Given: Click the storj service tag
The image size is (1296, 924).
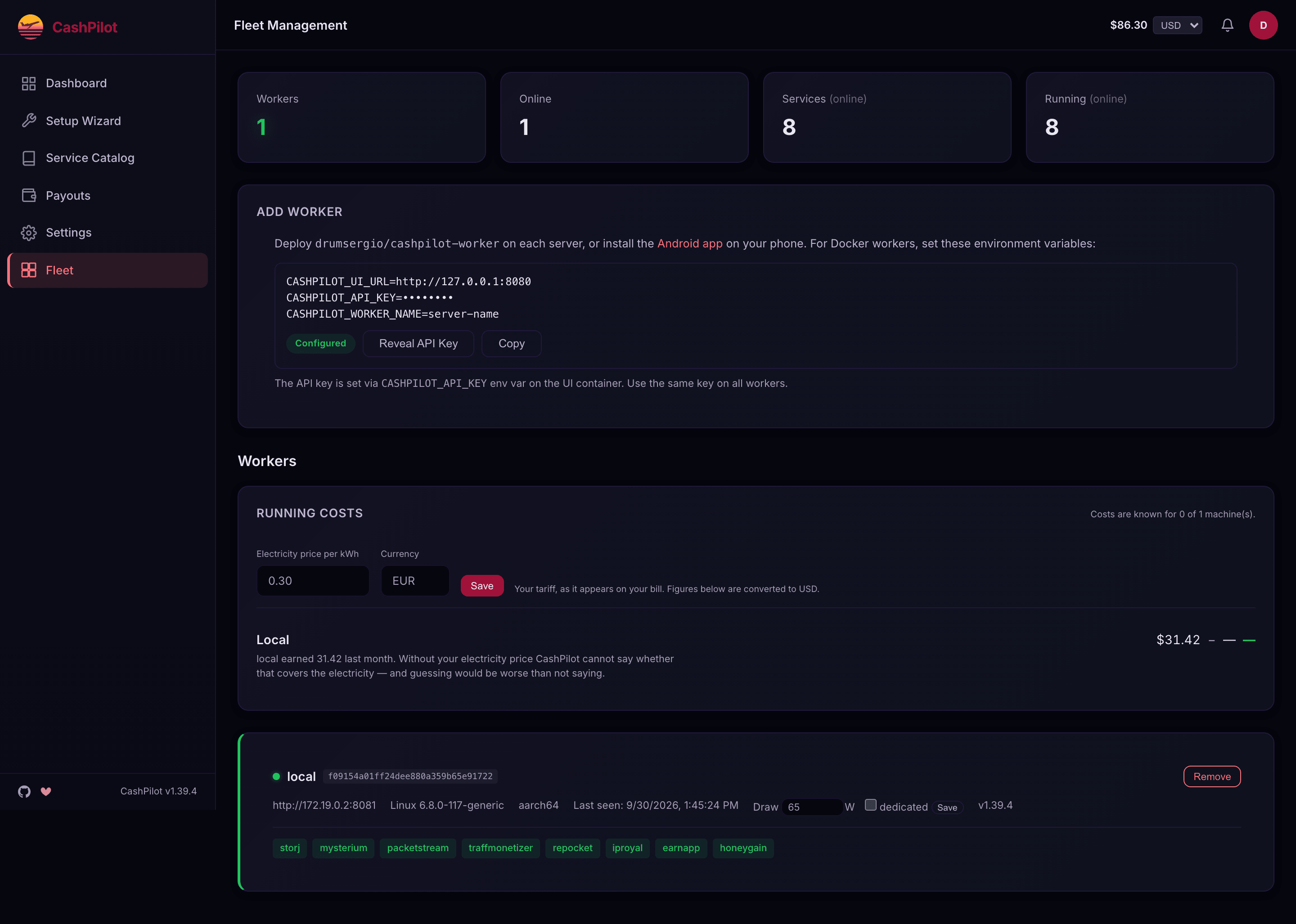Looking at the screenshot, I should (x=290, y=848).
